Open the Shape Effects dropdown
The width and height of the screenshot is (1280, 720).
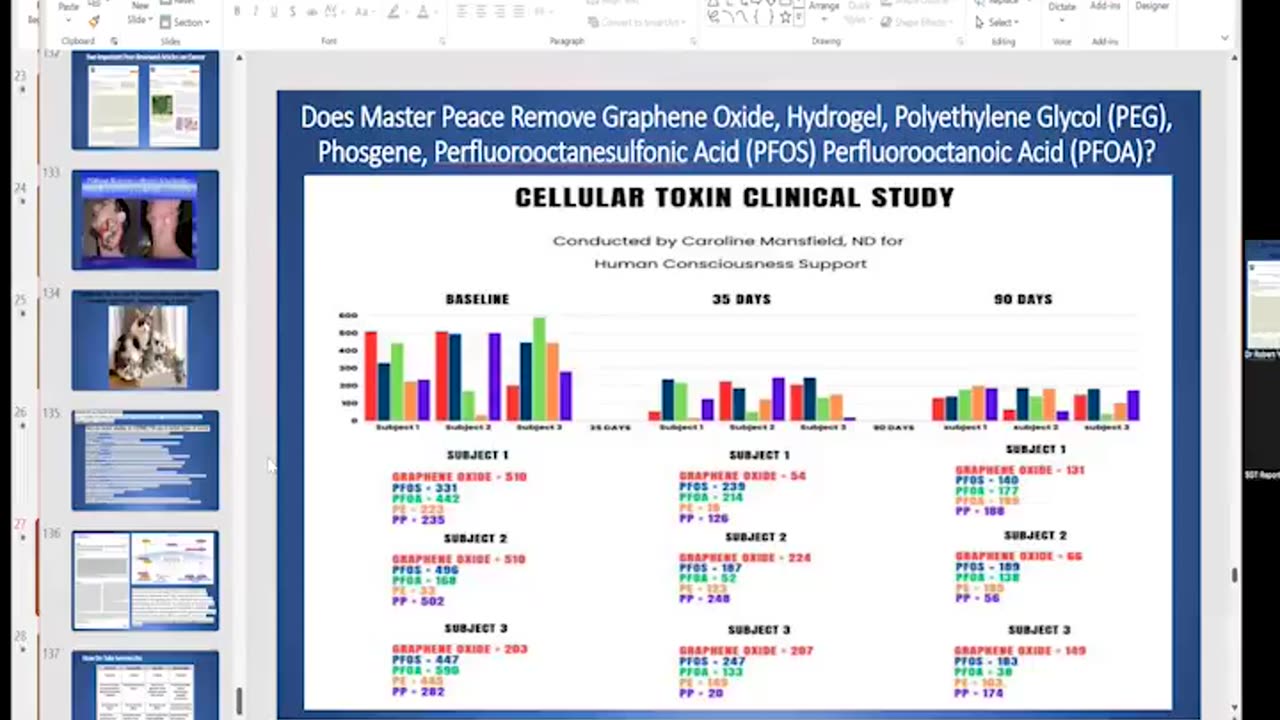[917, 22]
